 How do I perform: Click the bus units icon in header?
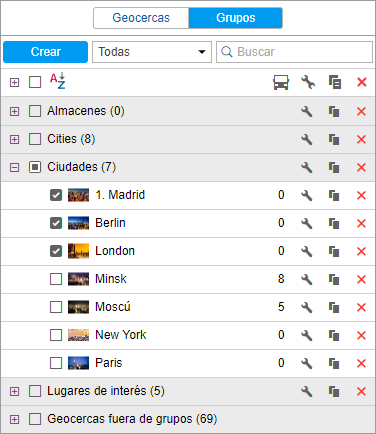pos(281,82)
